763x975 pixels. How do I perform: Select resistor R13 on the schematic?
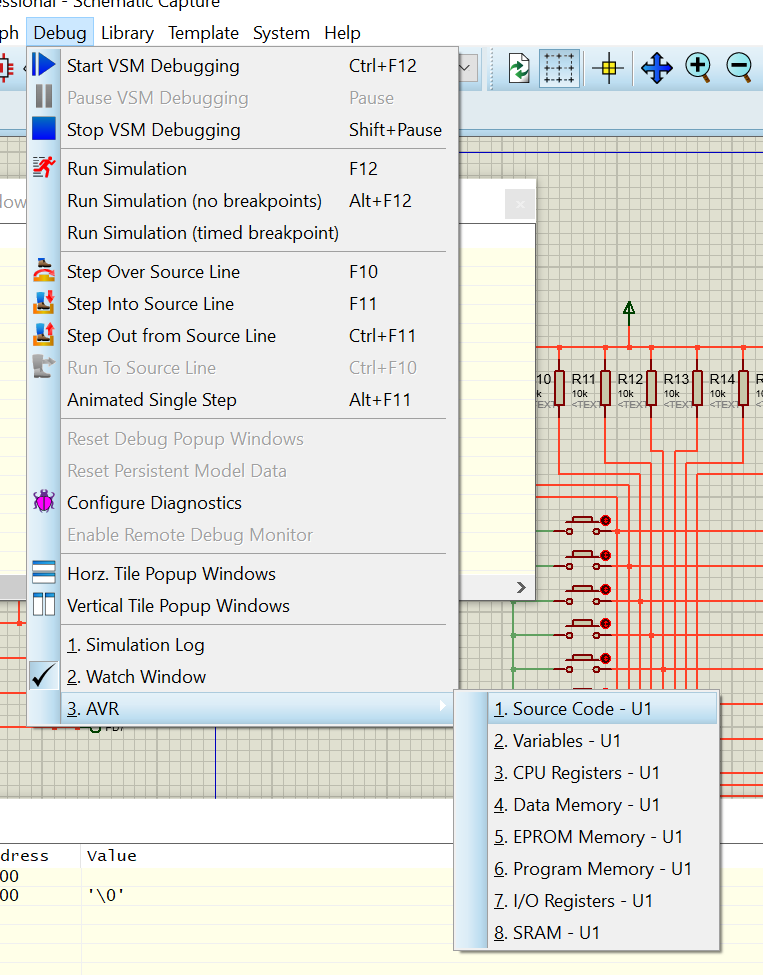click(x=697, y=389)
